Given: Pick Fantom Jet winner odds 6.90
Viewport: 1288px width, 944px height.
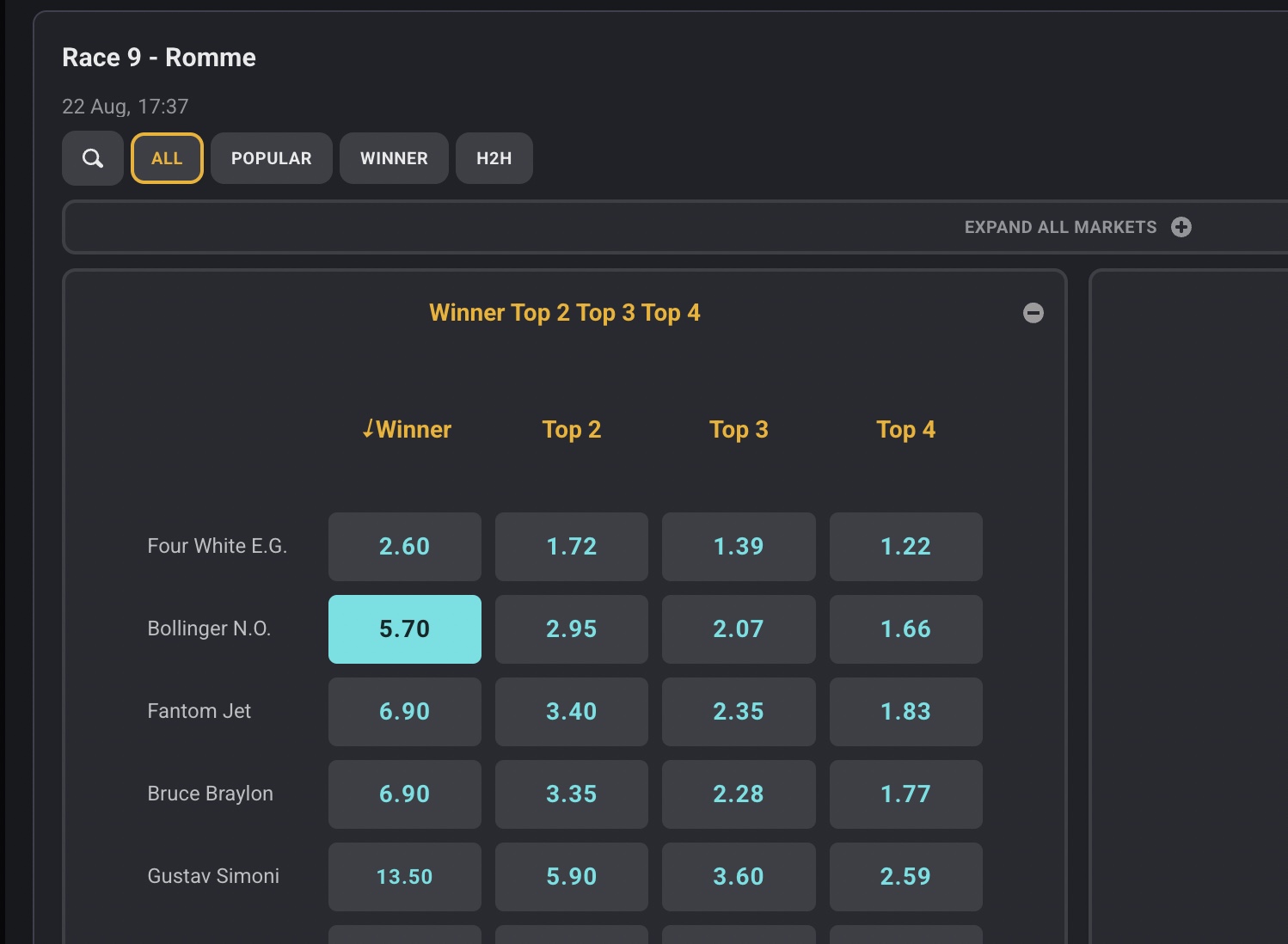Looking at the screenshot, I should pos(405,712).
